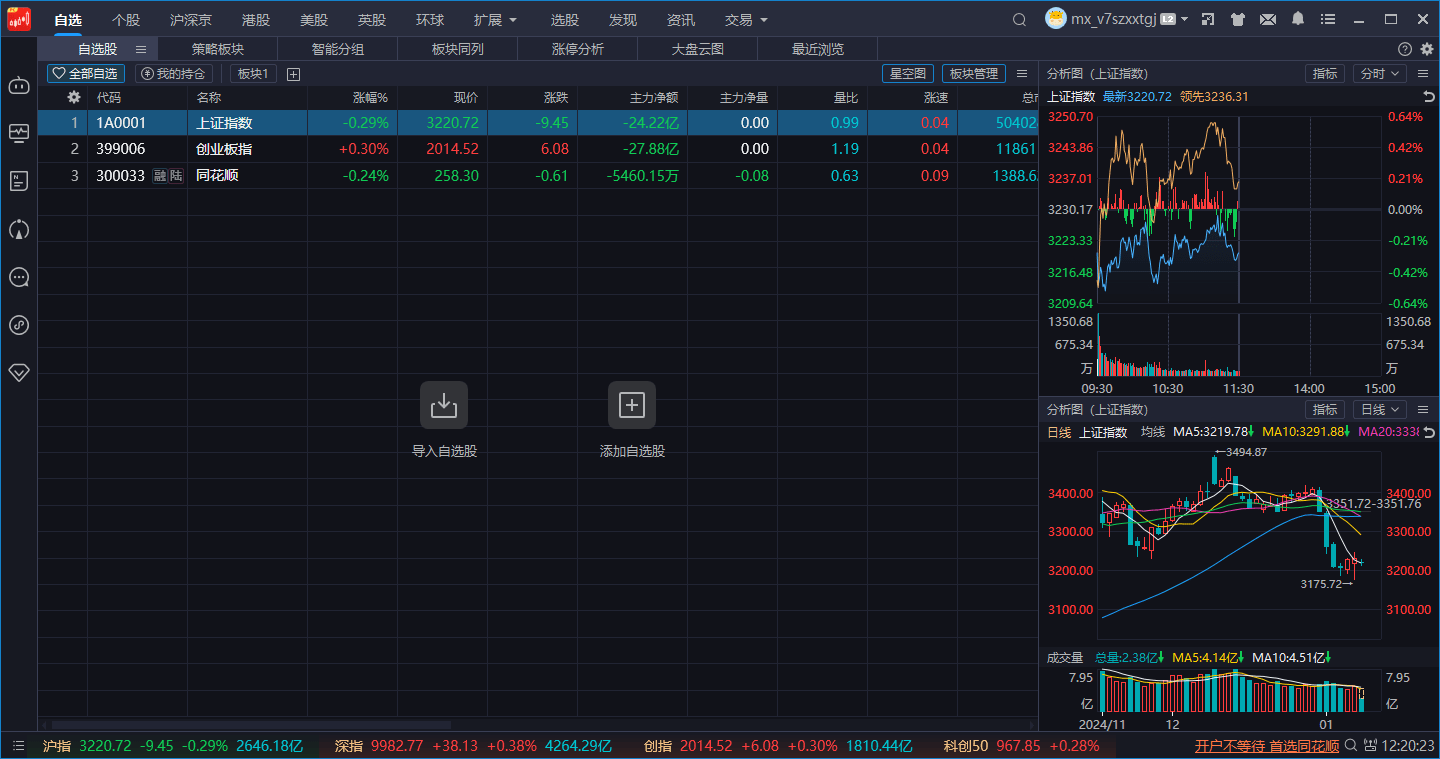
Task: Add a new block with plus icon
Action: (x=293, y=74)
